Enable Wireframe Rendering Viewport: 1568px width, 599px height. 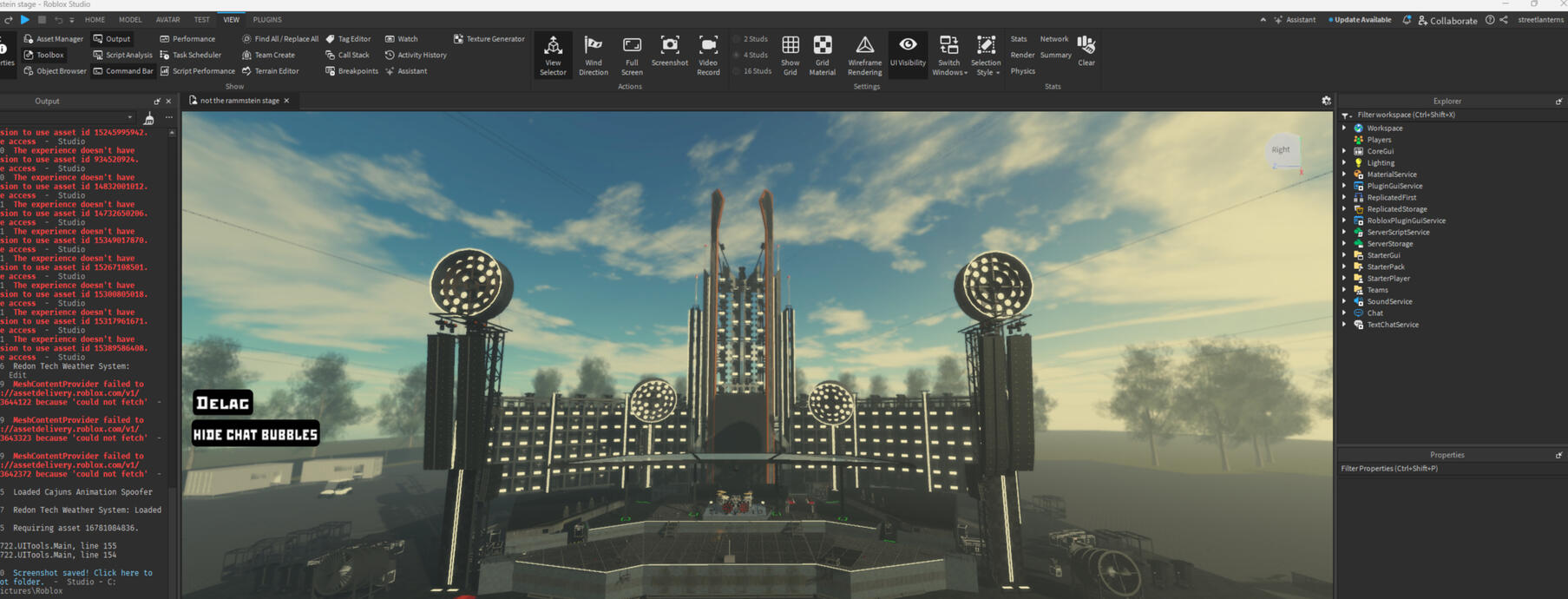pyautogui.click(x=864, y=55)
